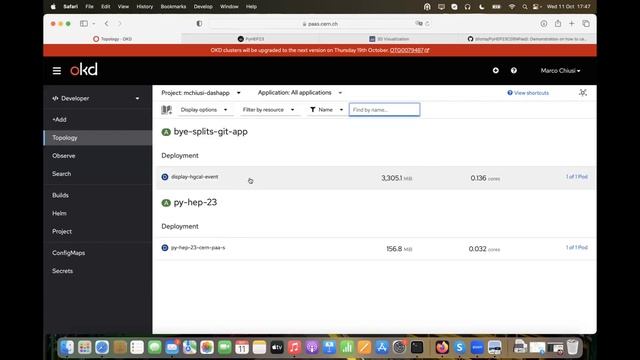The height and width of the screenshot is (360, 640).
Task: Click Safari share icon
Action: 558,24
